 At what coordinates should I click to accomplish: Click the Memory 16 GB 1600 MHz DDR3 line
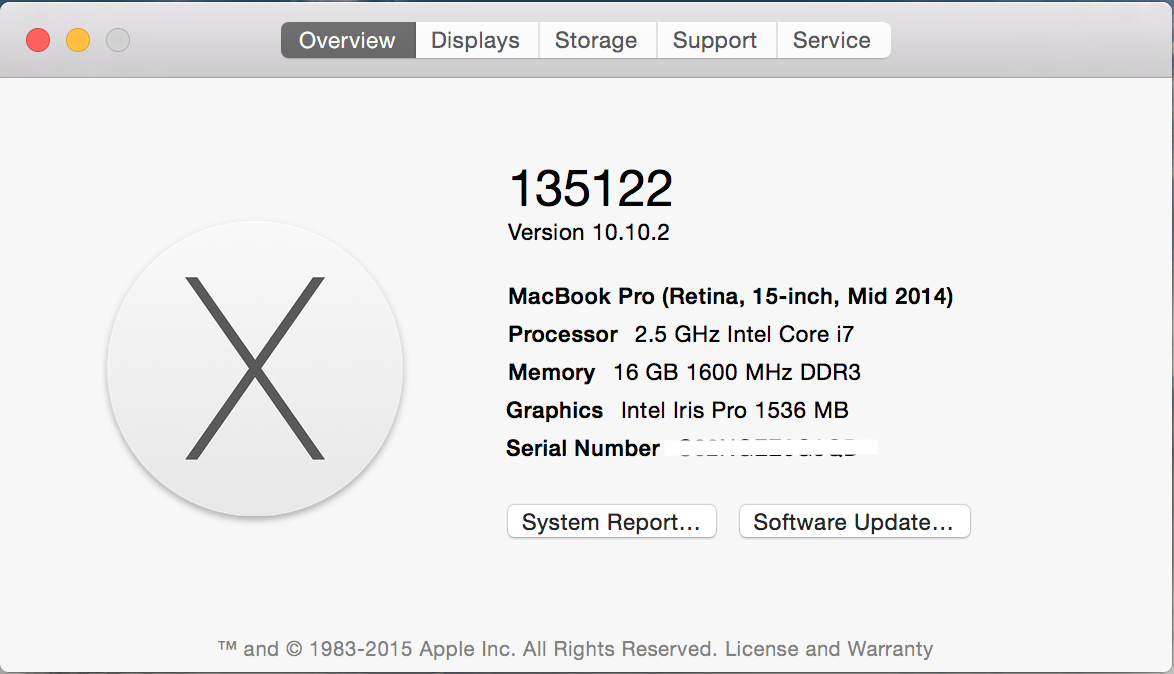[x=684, y=372]
